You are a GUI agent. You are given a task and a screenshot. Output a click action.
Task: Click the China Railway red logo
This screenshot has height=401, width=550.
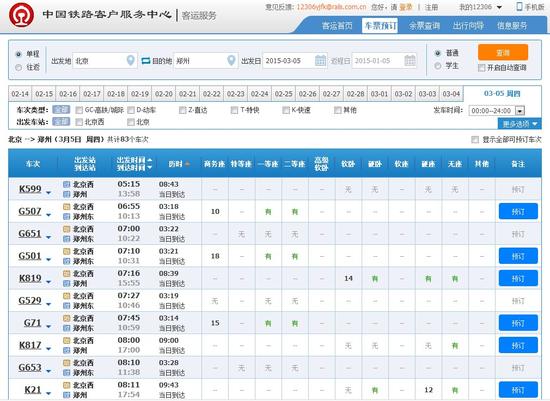(x=21, y=15)
